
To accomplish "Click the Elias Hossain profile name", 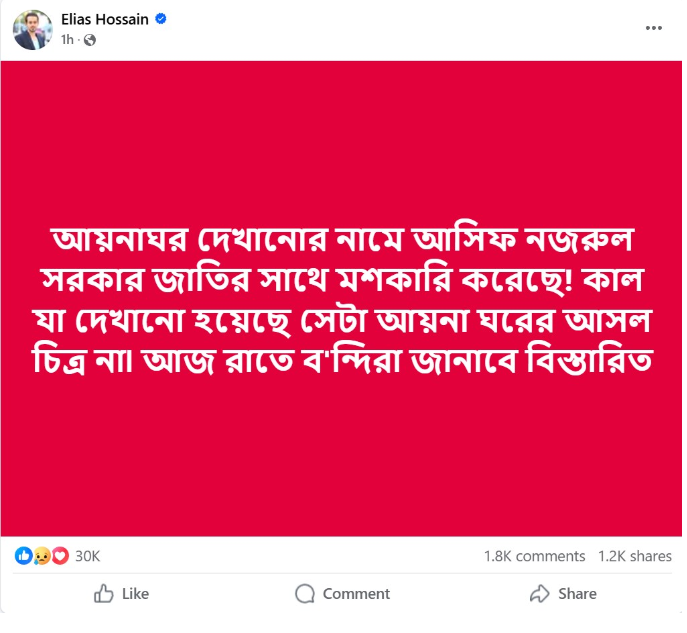I will (107, 19).
